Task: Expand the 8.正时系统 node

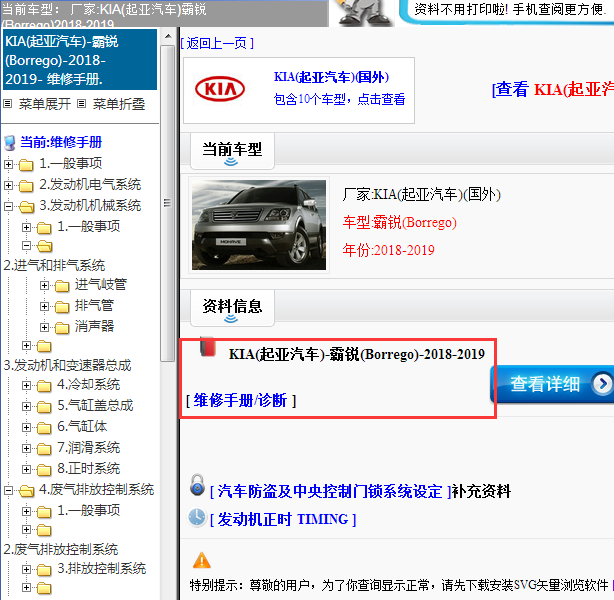Action: point(26,469)
